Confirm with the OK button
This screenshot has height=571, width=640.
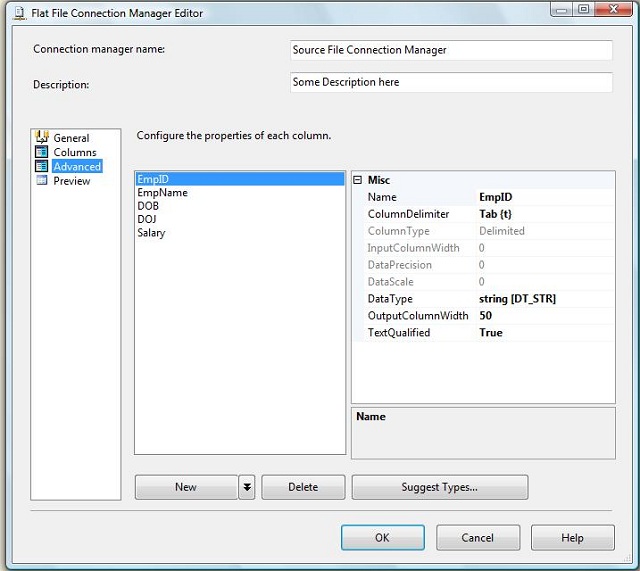[x=382, y=538]
